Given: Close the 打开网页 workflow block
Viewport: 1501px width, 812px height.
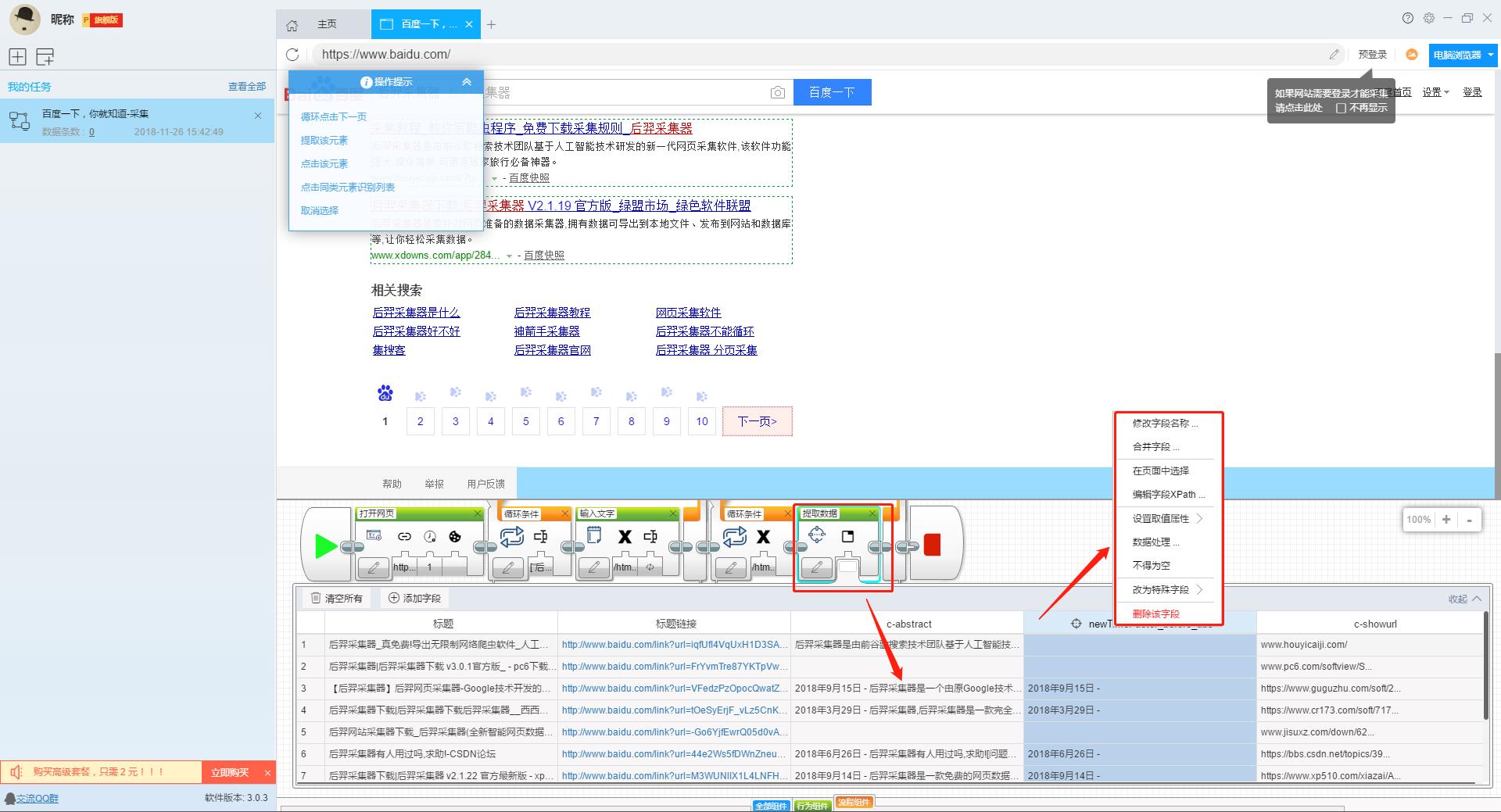Looking at the screenshot, I should click(x=478, y=513).
